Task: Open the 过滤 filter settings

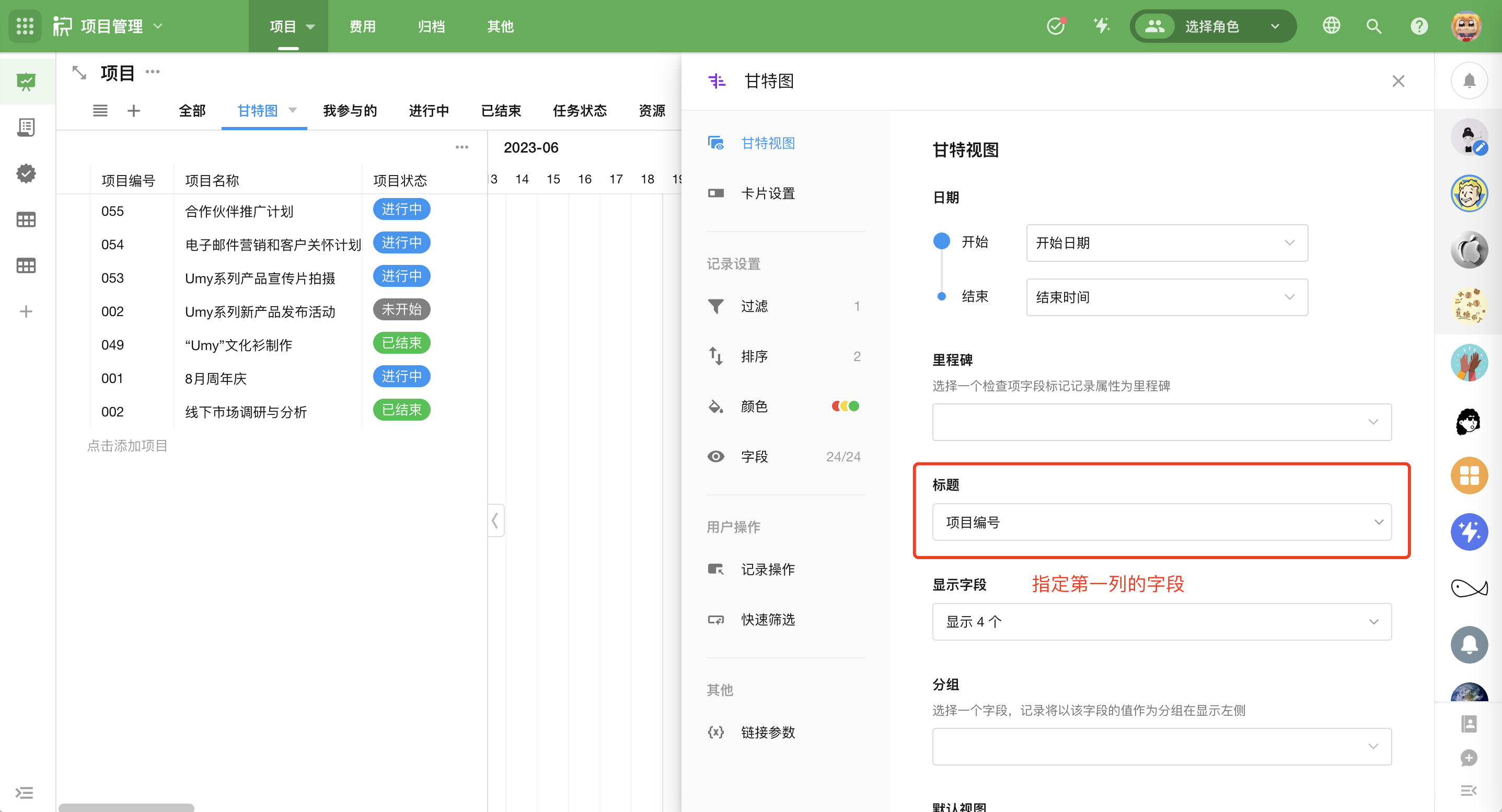Action: click(x=785, y=306)
